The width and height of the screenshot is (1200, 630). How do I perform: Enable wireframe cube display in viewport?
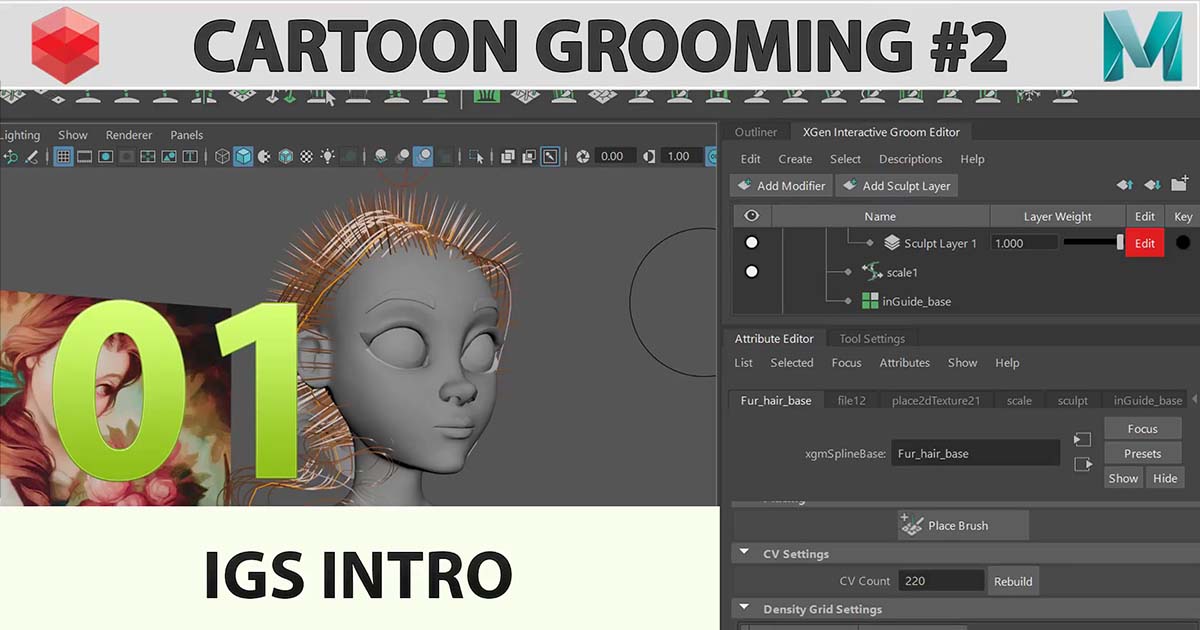222,157
